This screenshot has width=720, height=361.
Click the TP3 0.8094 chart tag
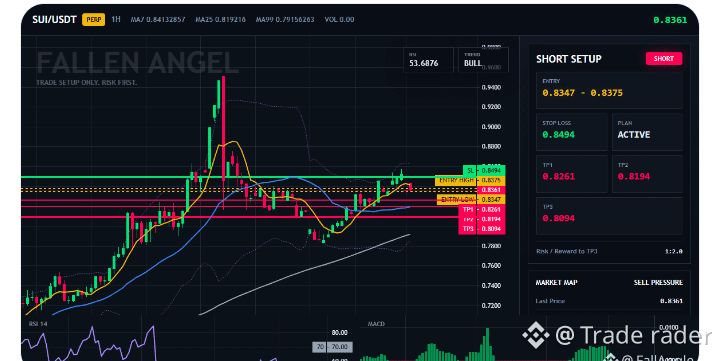[482, 229]
